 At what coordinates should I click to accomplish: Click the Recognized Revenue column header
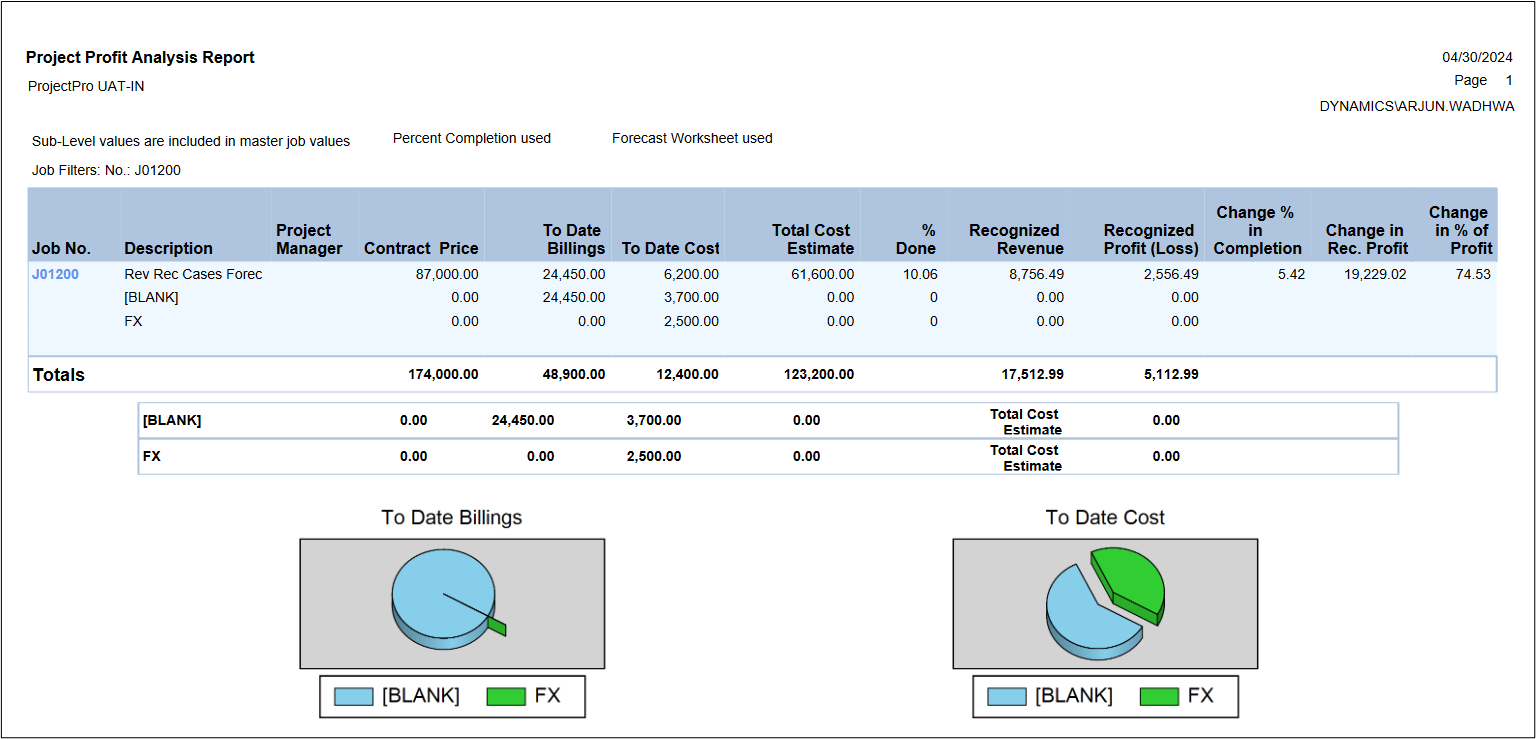(x=1014, y=239)
